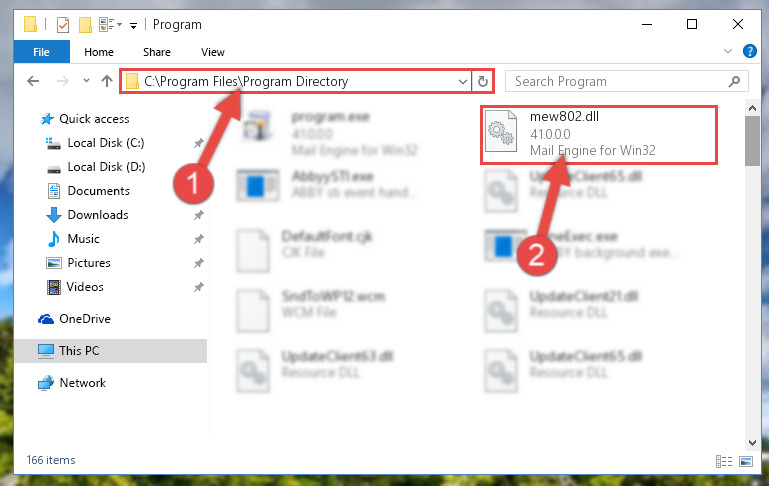Toggle the pin next to Music
The image size is (769, 486).
pos(198,239)
